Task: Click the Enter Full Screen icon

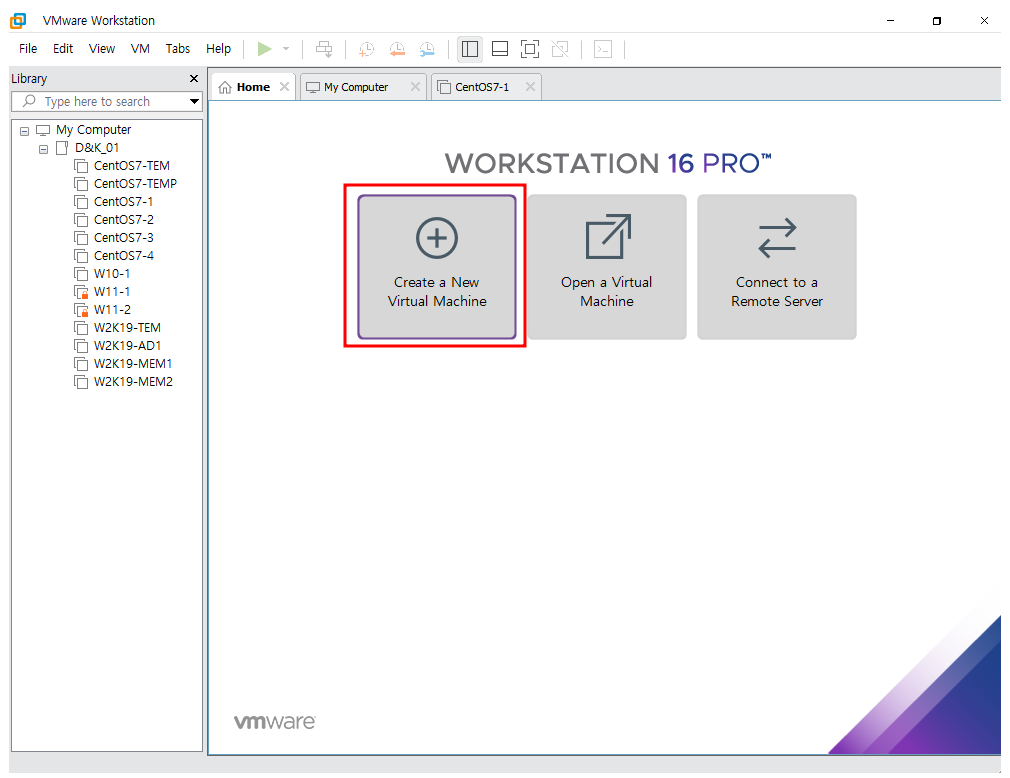Action: (x=529, y=49)
